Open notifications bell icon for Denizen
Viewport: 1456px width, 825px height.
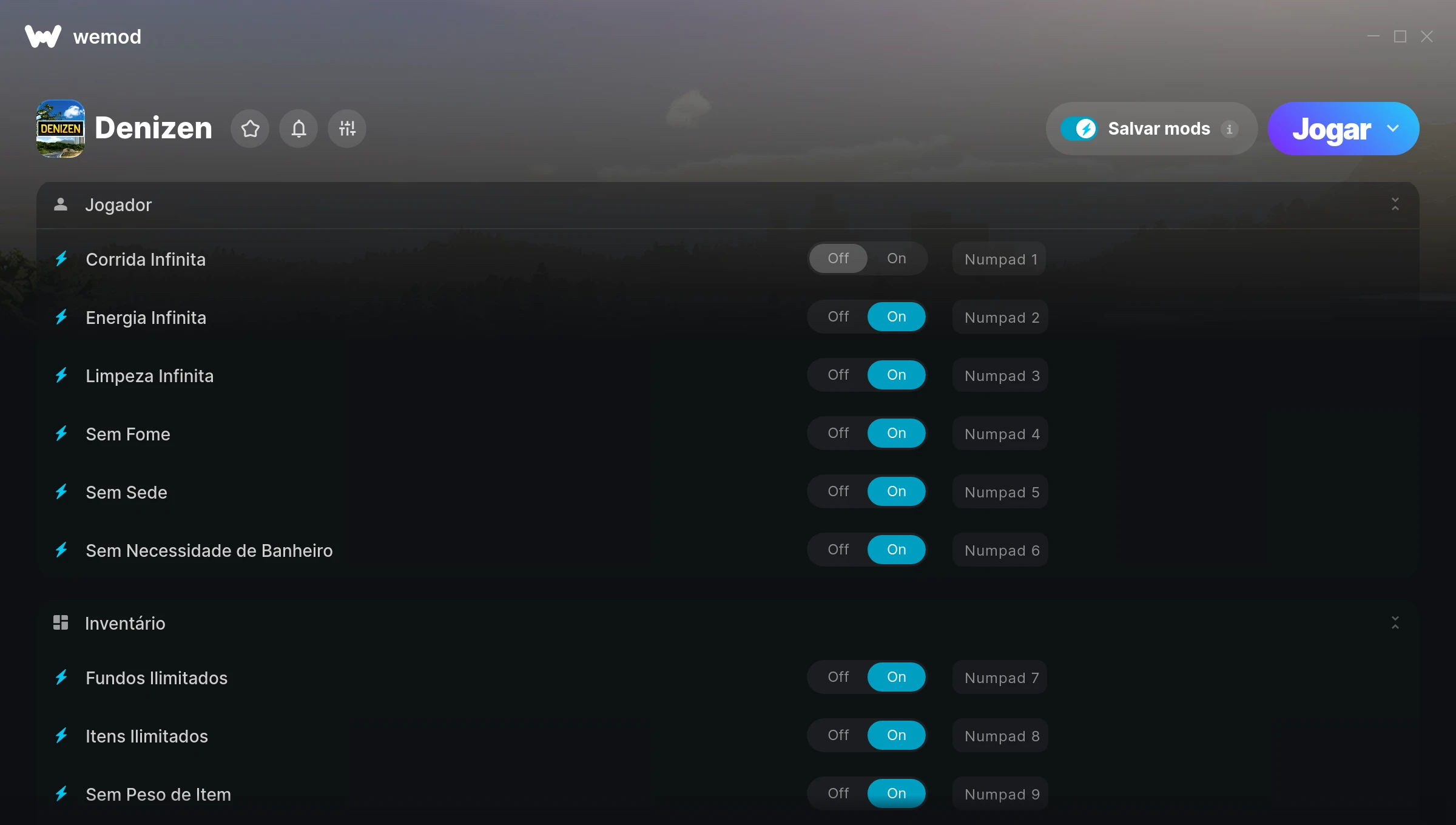298,129
